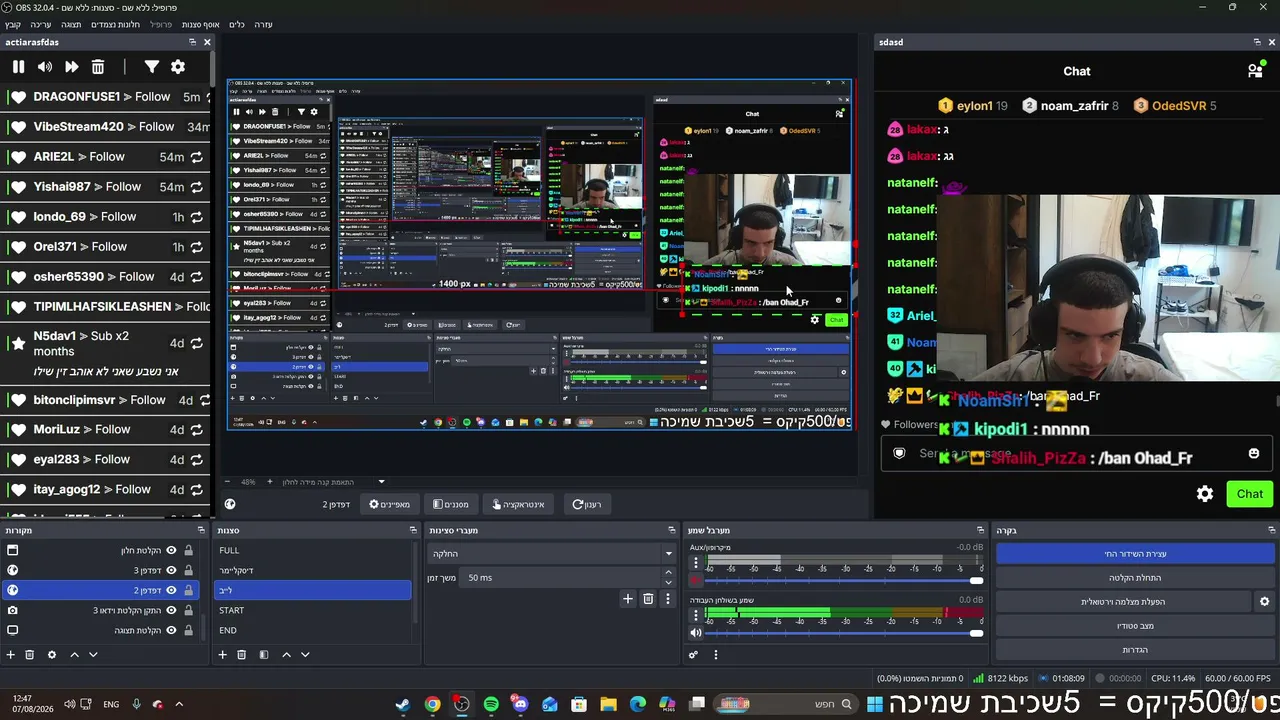The width and height of the screenshot is (1280, 720).
Task: Toggle visibility of דפדפן 3 source
Action: click(171, 570)
